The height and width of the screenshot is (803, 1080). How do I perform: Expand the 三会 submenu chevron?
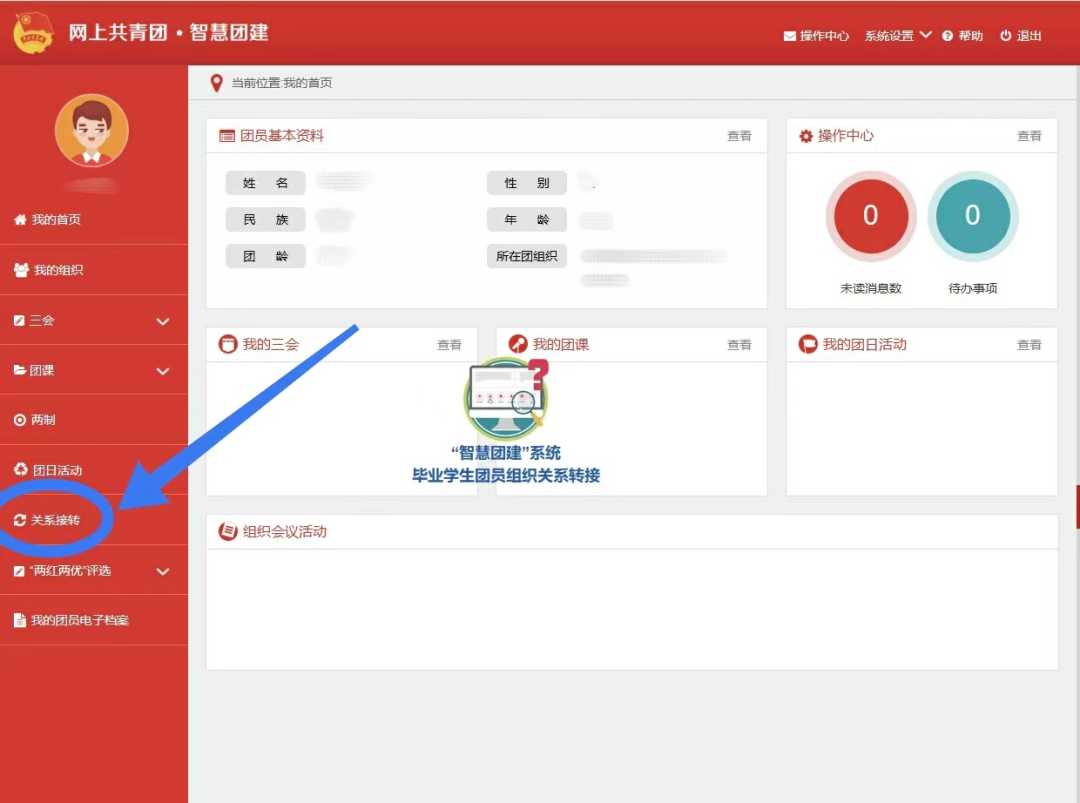163,322
